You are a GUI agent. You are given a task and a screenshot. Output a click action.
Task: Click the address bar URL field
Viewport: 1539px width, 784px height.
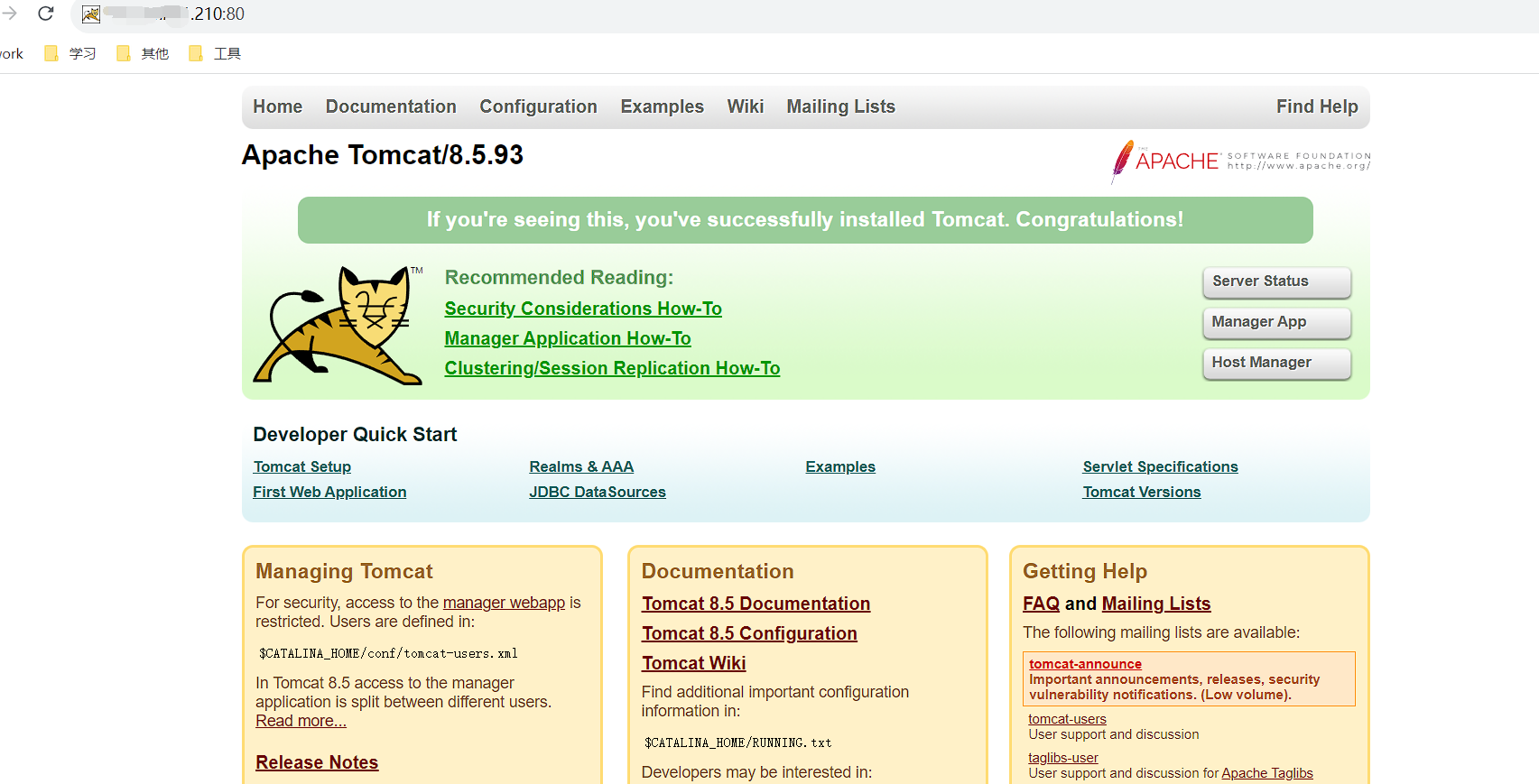[x=803, y=14]
